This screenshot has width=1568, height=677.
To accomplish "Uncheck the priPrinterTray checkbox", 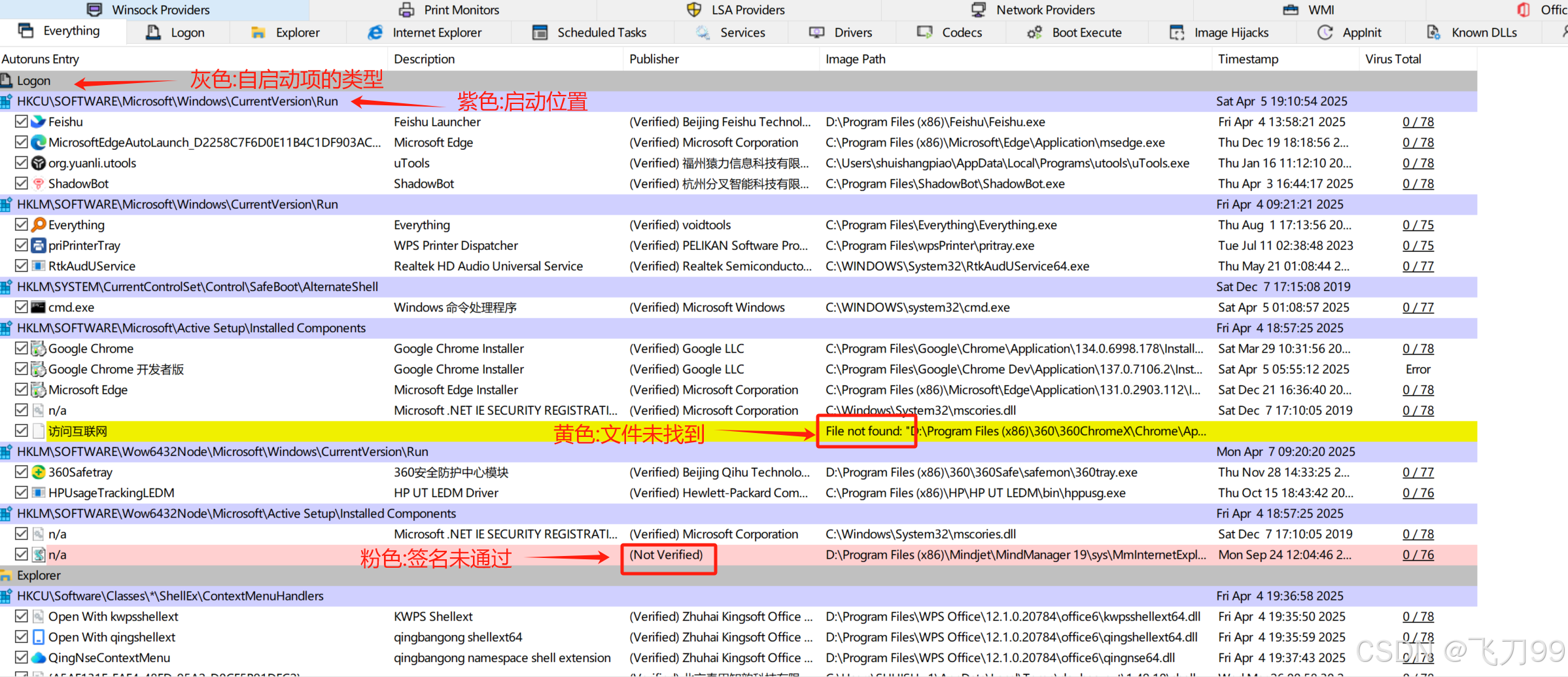I will [22, 245].
